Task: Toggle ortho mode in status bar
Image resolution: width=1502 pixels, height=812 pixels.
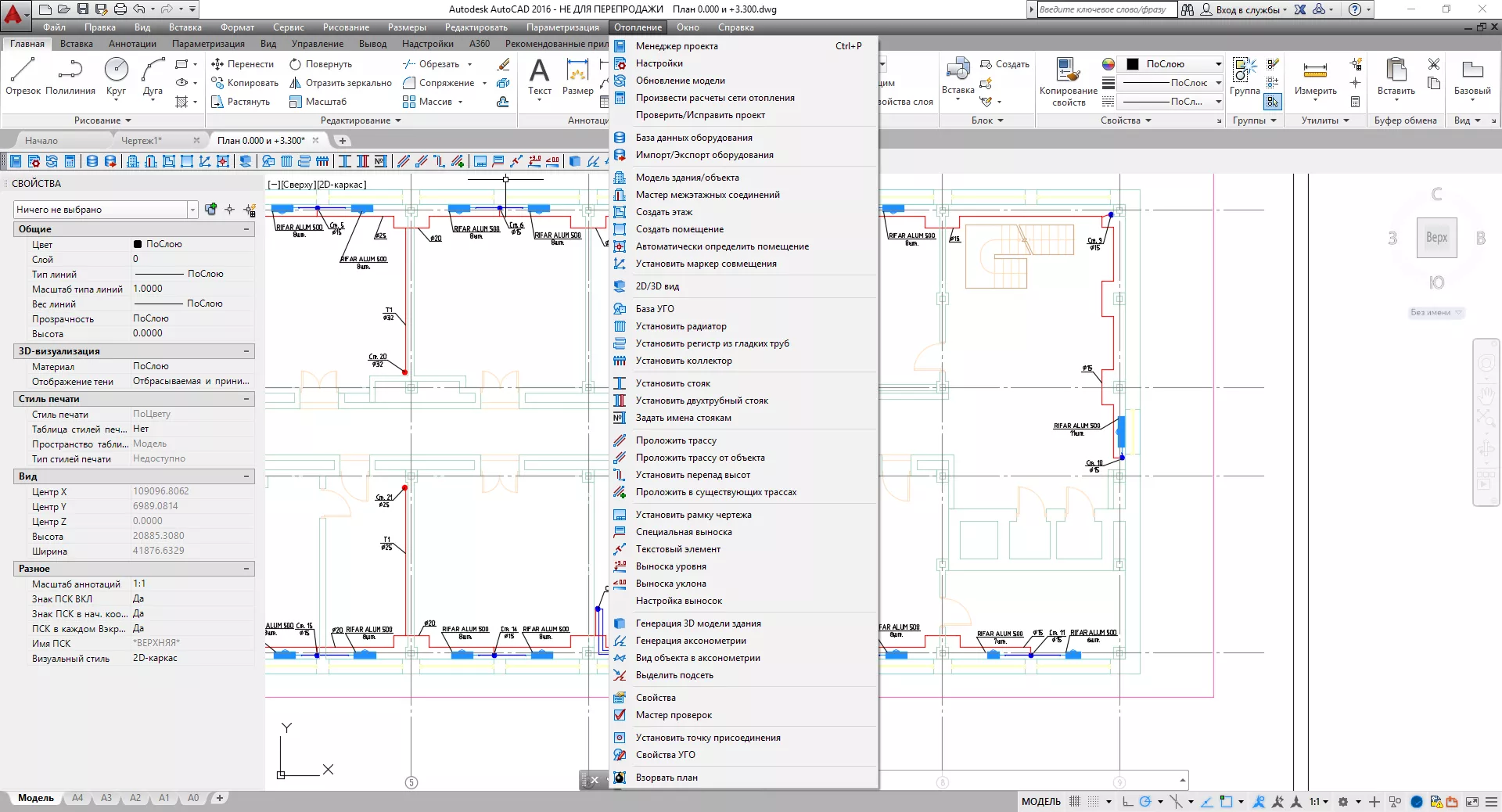Action: 1127,801
